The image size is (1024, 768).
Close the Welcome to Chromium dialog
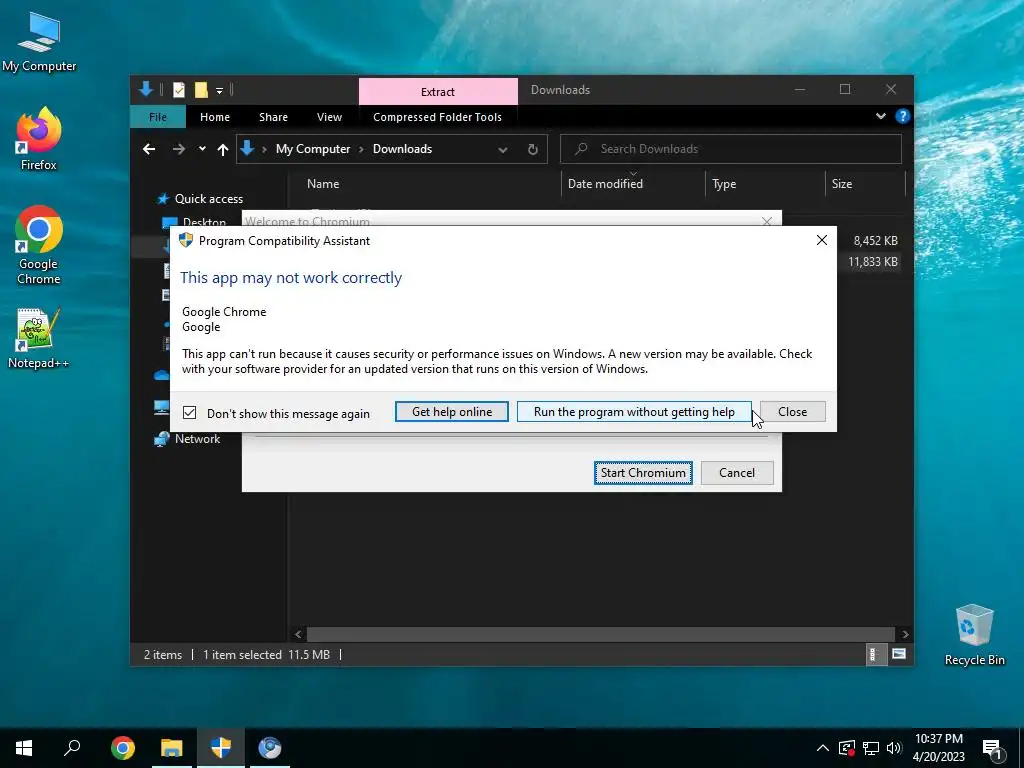[x=767, y=221]
